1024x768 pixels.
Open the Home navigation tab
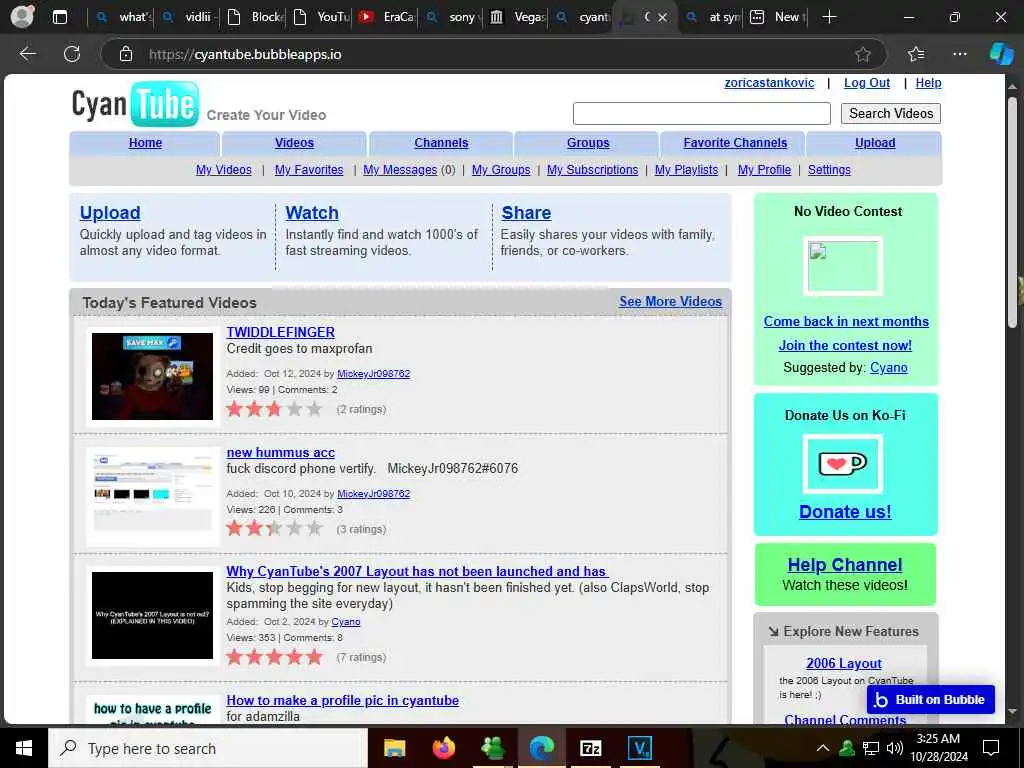tap(145, 143)
